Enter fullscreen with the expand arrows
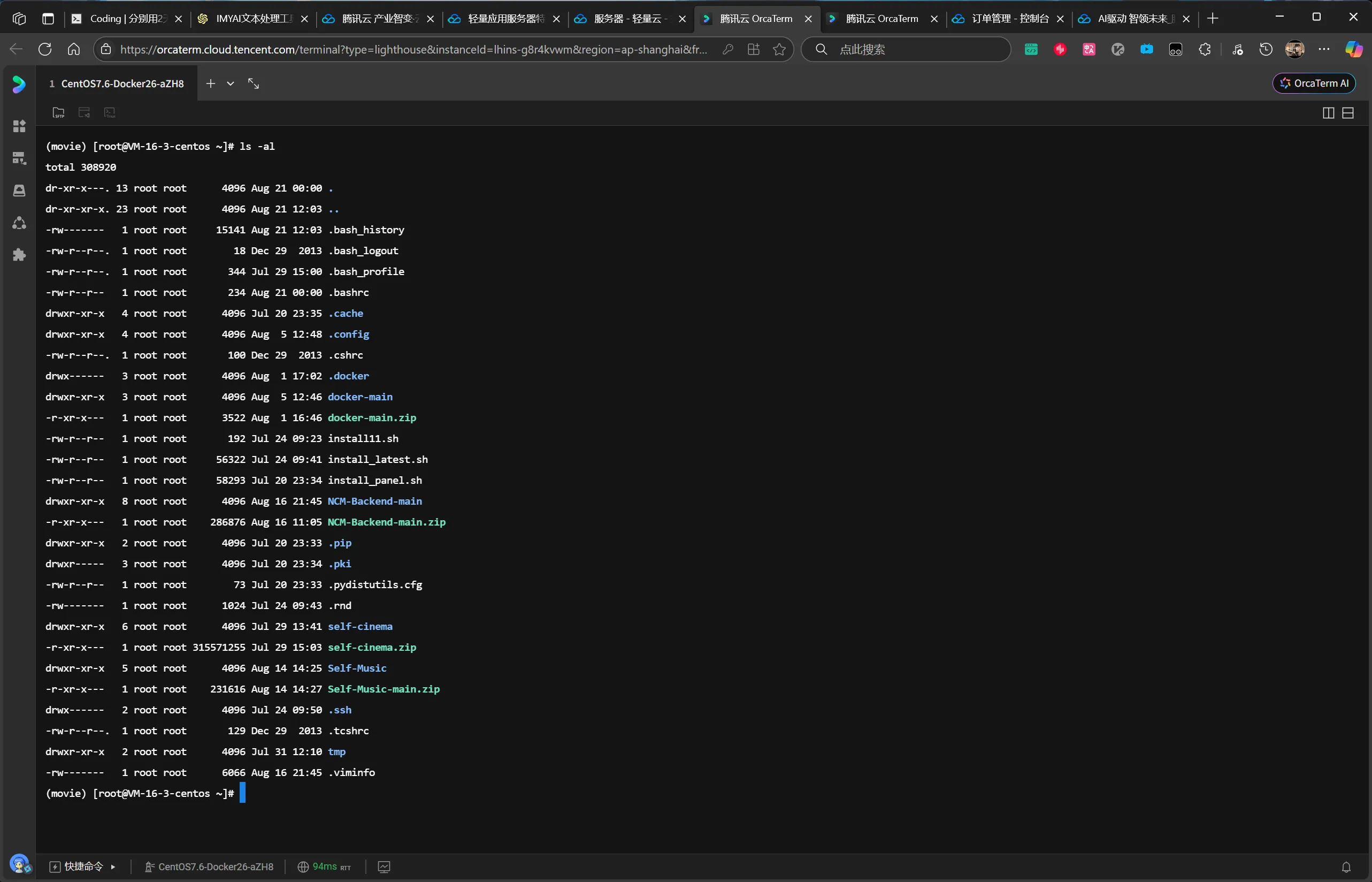1372x882 pixels. [254, 83]
